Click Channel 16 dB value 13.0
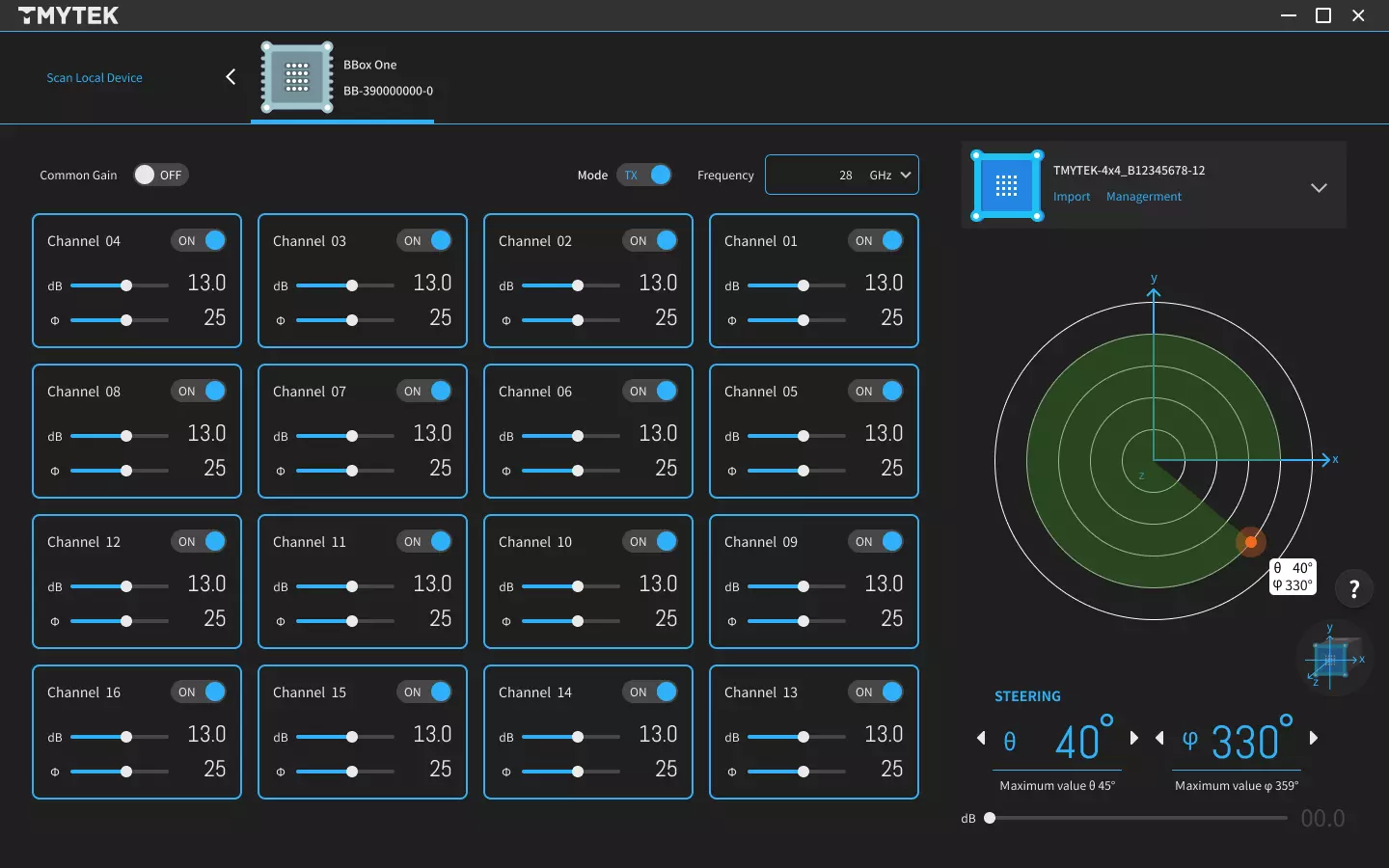Screen dimensions: 1389x868 [x=206, y=734]
